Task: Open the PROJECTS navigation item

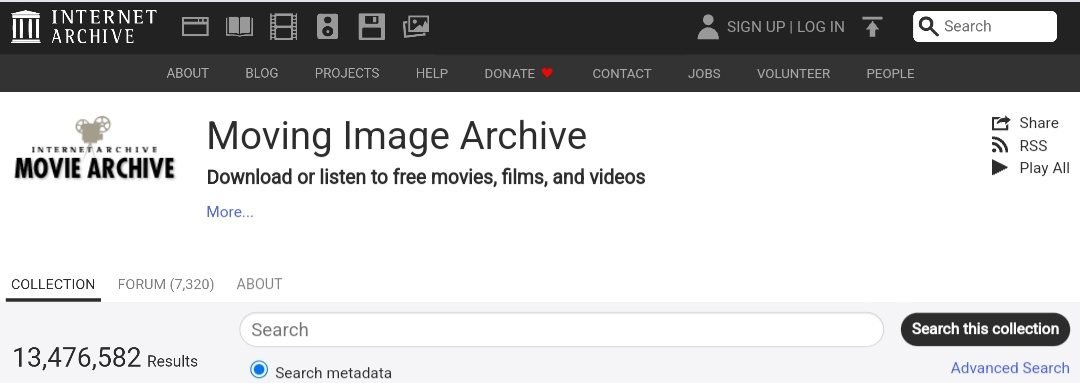Action: pos(347,73)
